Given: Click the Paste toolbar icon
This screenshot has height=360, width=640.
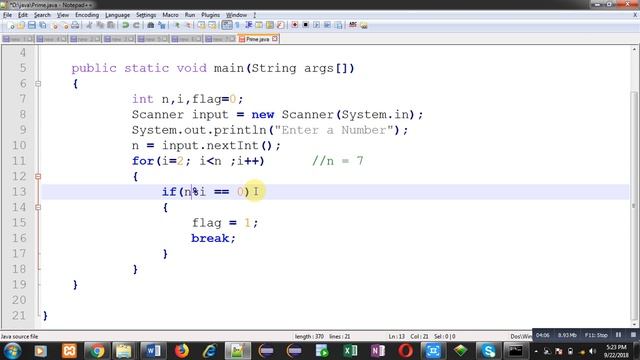Looking at the screenshot, I should pos(111,25).
